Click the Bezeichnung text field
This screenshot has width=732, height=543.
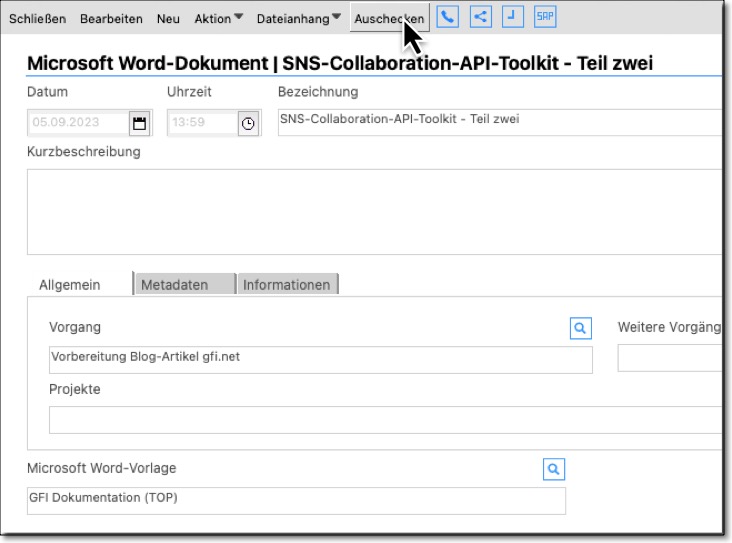500,122
